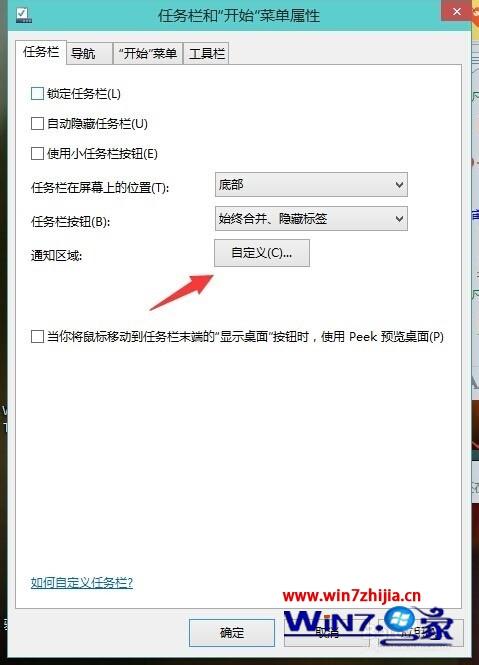Viewport: 479px width, 665px height.
Task: Click the dialog title 任务栏和"开始"菜单属性
Action: (x=239, y=16)
